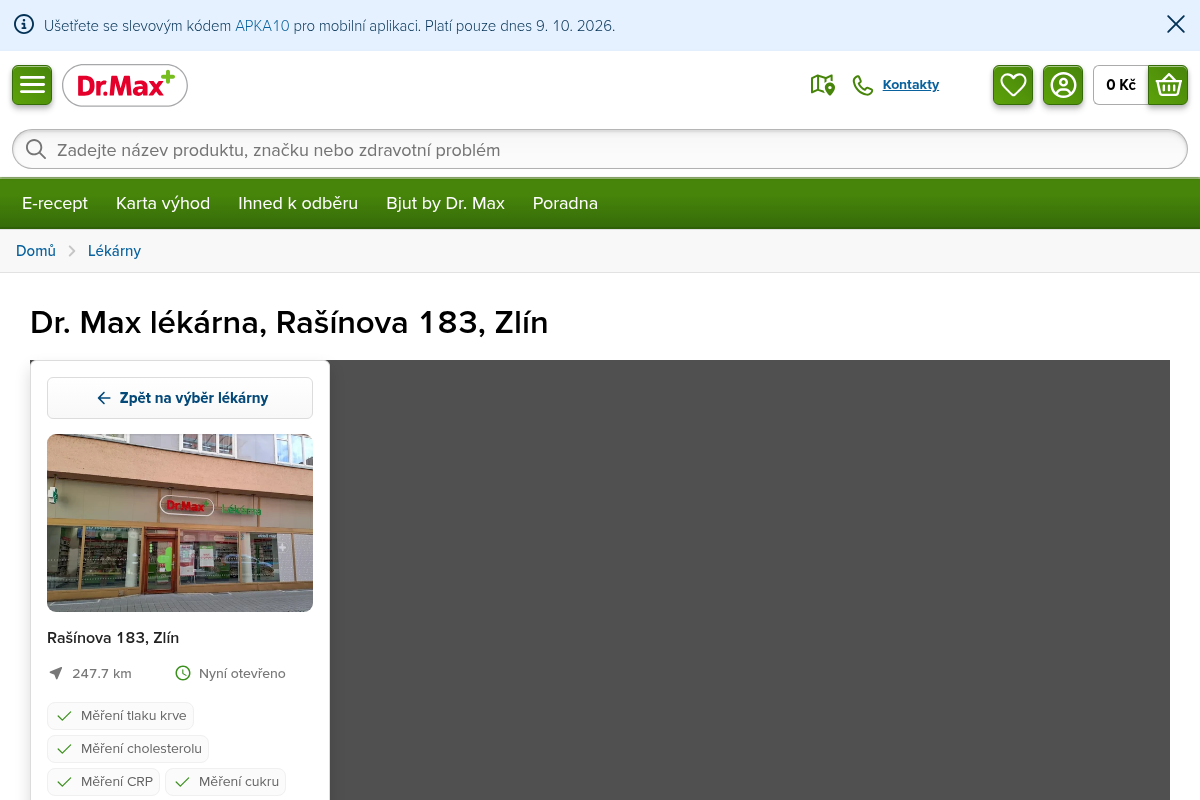Open the green hamburger menu

[32, 85]
